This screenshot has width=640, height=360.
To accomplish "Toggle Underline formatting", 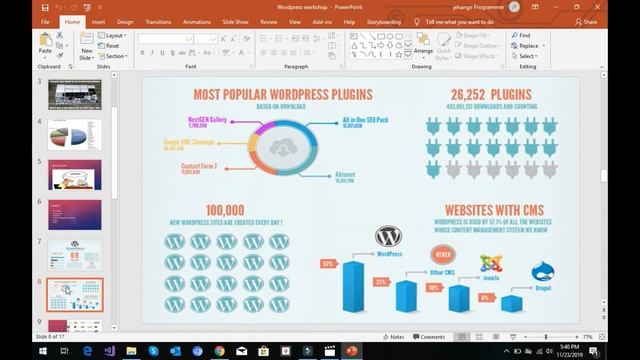I will [162, 53].
